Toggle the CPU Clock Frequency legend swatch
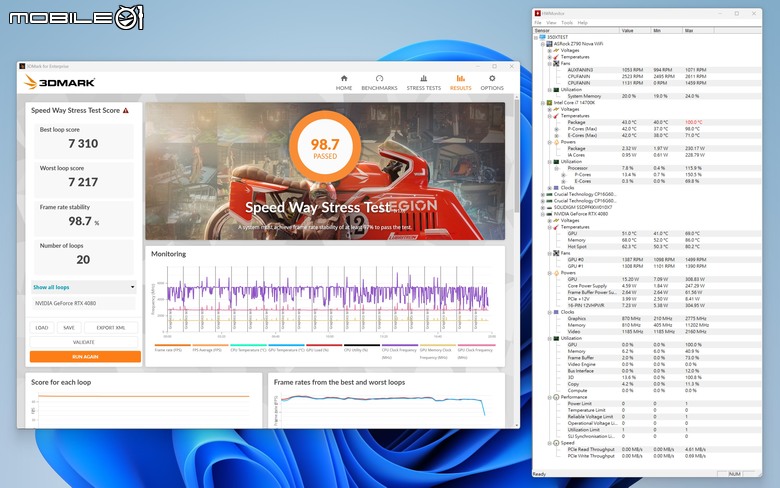This screenshot has width=780, height=488. tap(399, 345)
